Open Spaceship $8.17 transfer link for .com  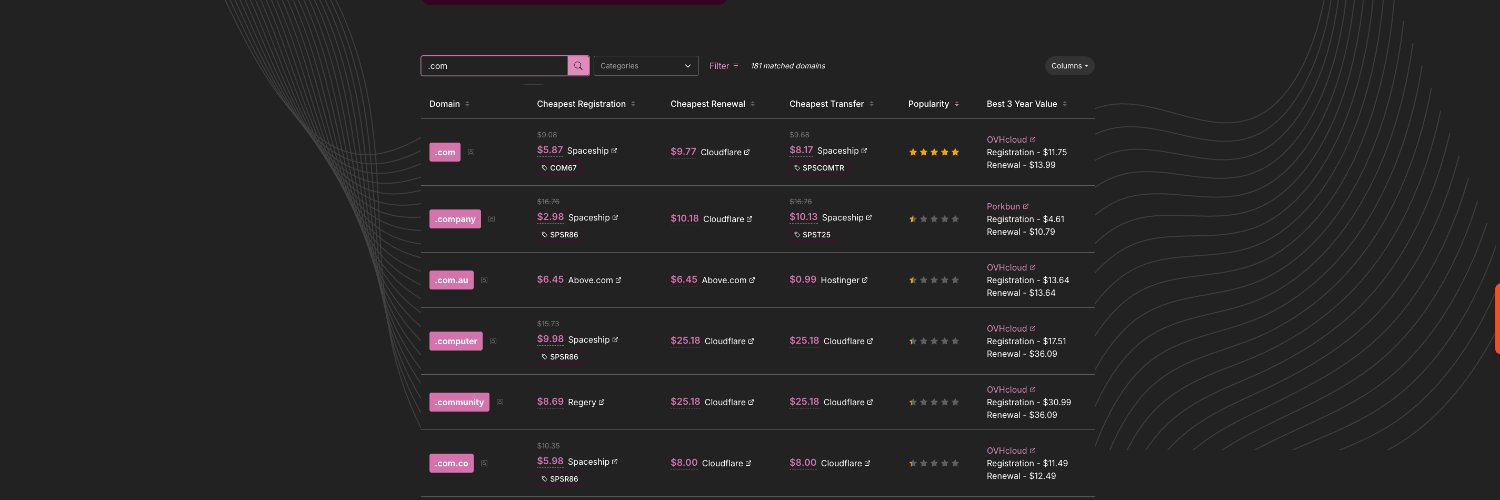(843, 150)
